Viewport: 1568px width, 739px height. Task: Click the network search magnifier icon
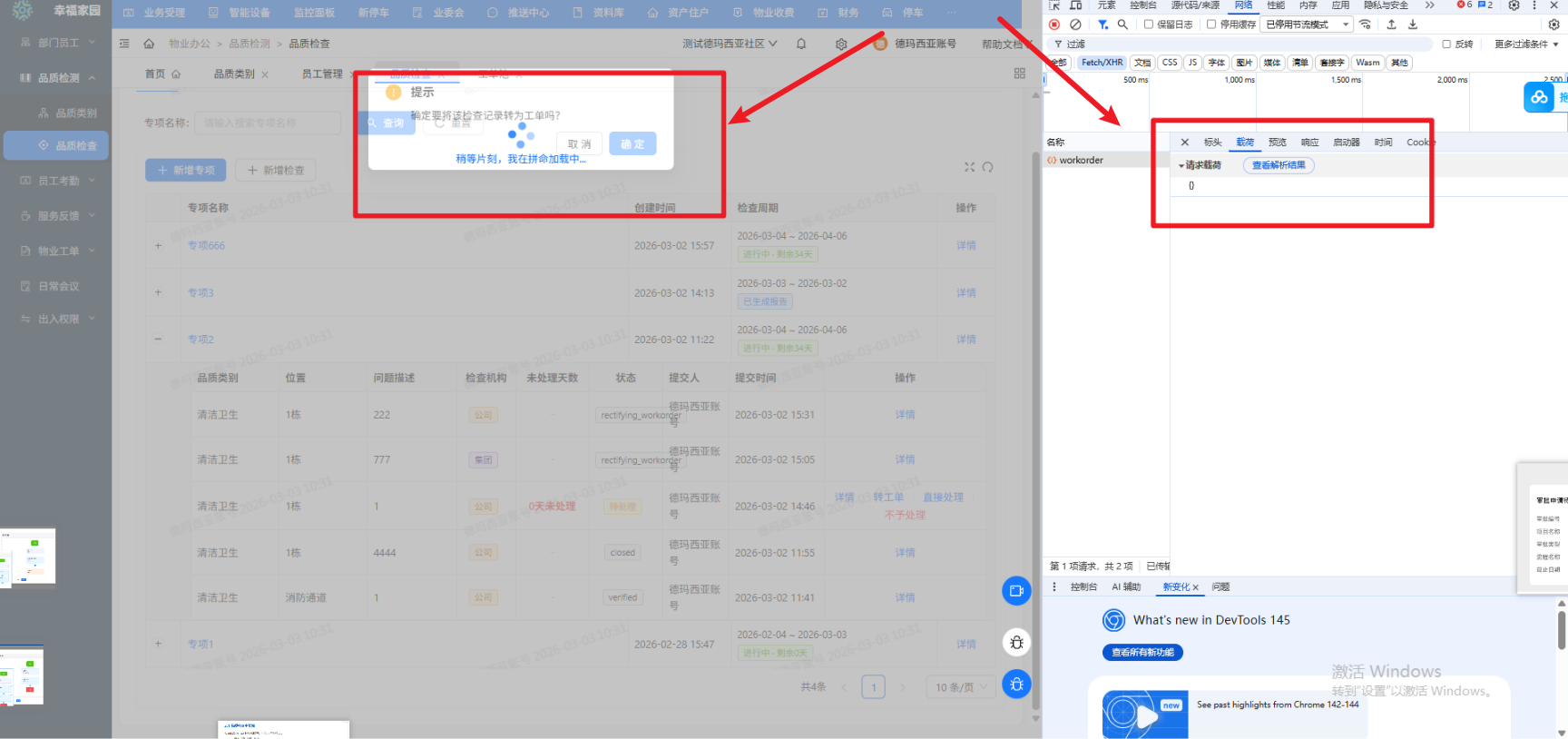click(1122, 25)
